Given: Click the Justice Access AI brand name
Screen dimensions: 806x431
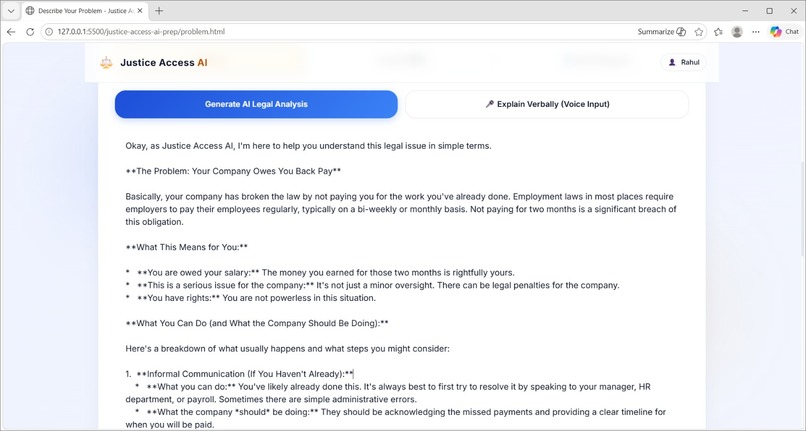Looking at the screenshot, I should [x=163, y=63].
